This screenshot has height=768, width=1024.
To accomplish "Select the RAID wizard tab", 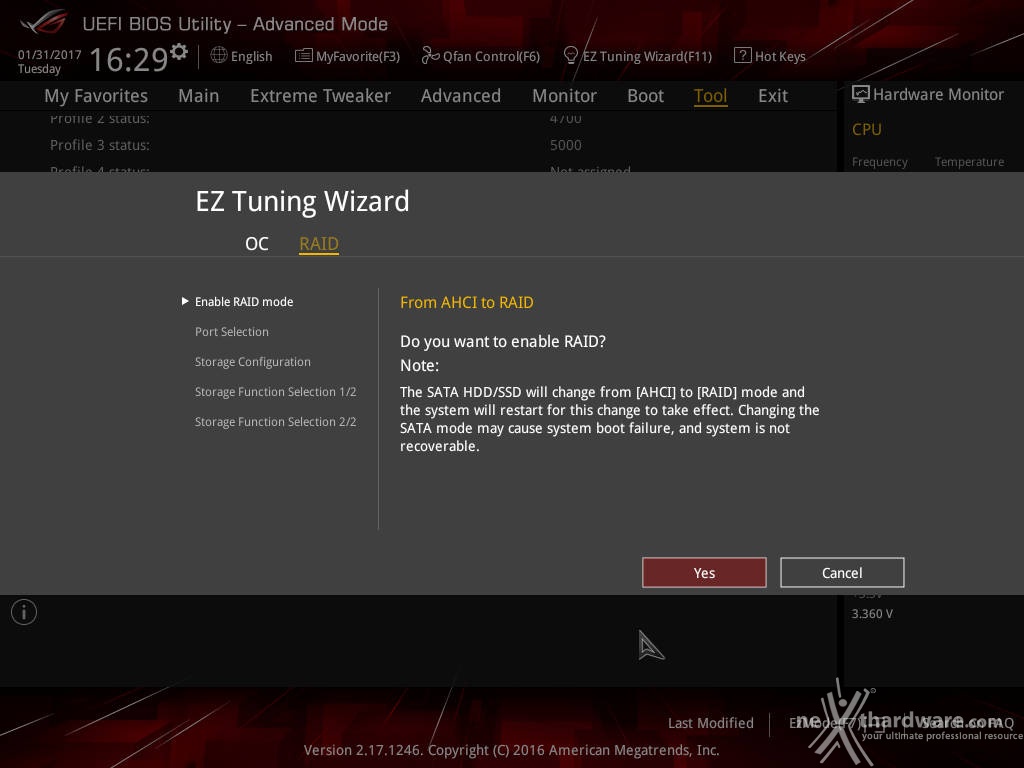I will coord(319,244).
